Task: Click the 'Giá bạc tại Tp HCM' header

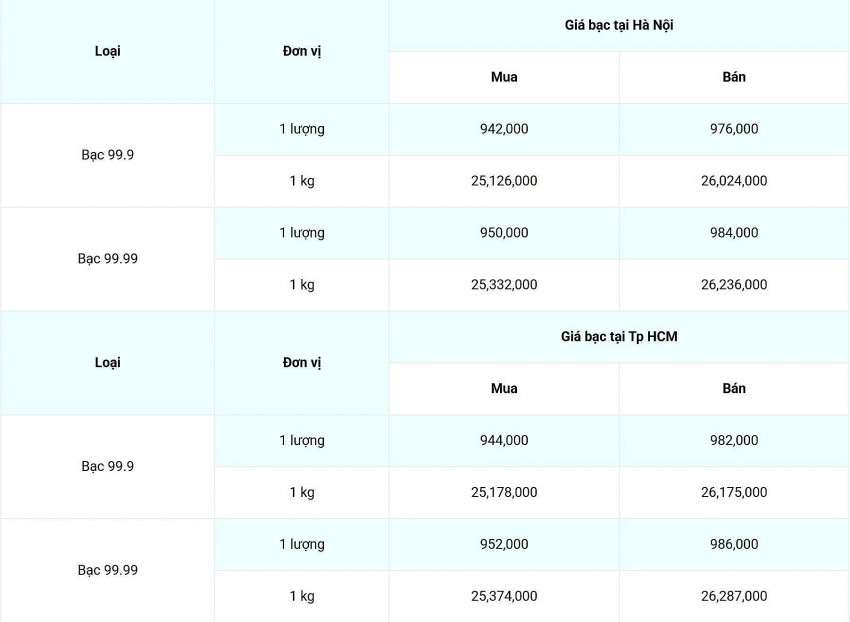Action: [619, 336]
